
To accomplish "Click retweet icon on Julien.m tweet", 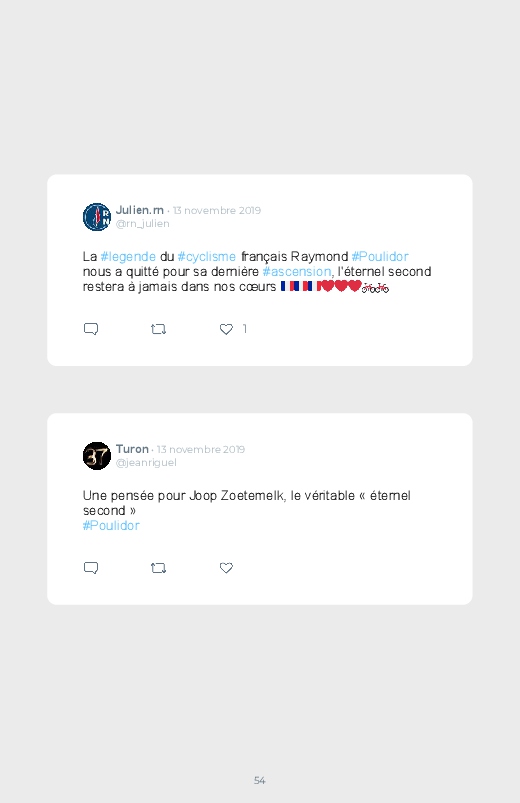I will 158,329.
